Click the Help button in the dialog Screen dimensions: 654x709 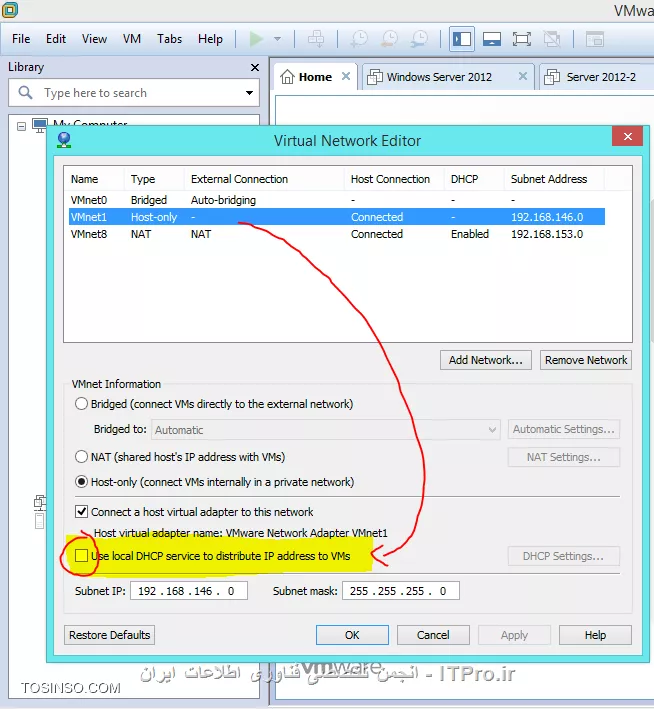(595, 635)
